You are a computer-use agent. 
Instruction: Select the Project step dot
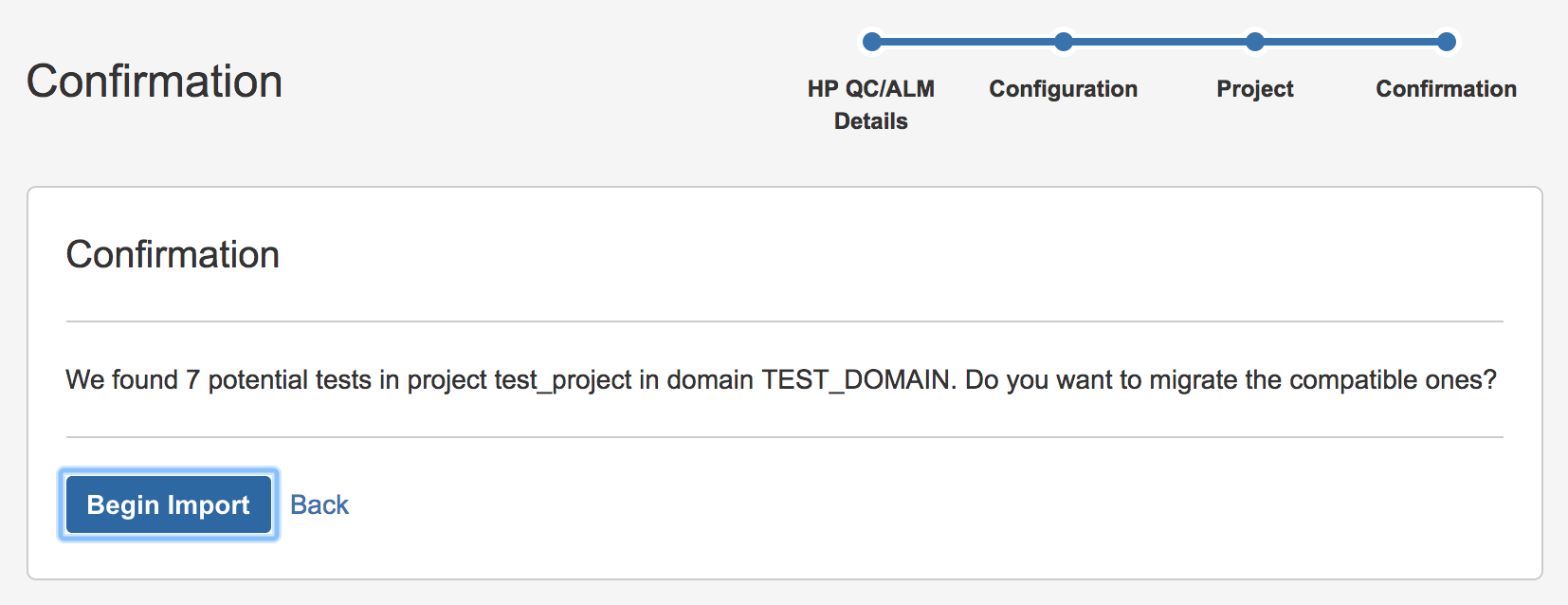click(x=1255, y=42)
